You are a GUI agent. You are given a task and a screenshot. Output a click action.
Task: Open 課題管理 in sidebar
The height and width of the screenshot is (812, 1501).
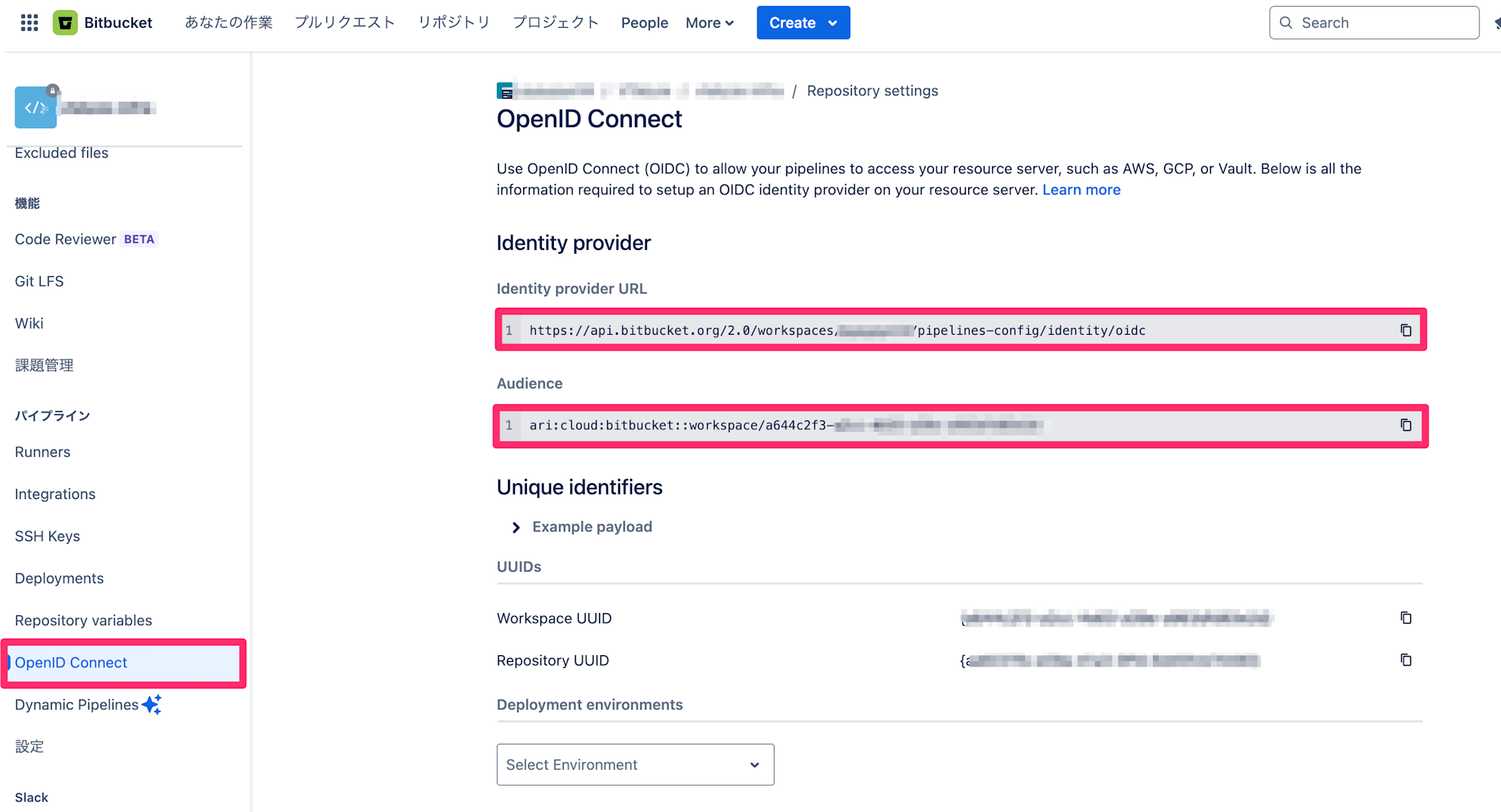[x=44, y=365]
